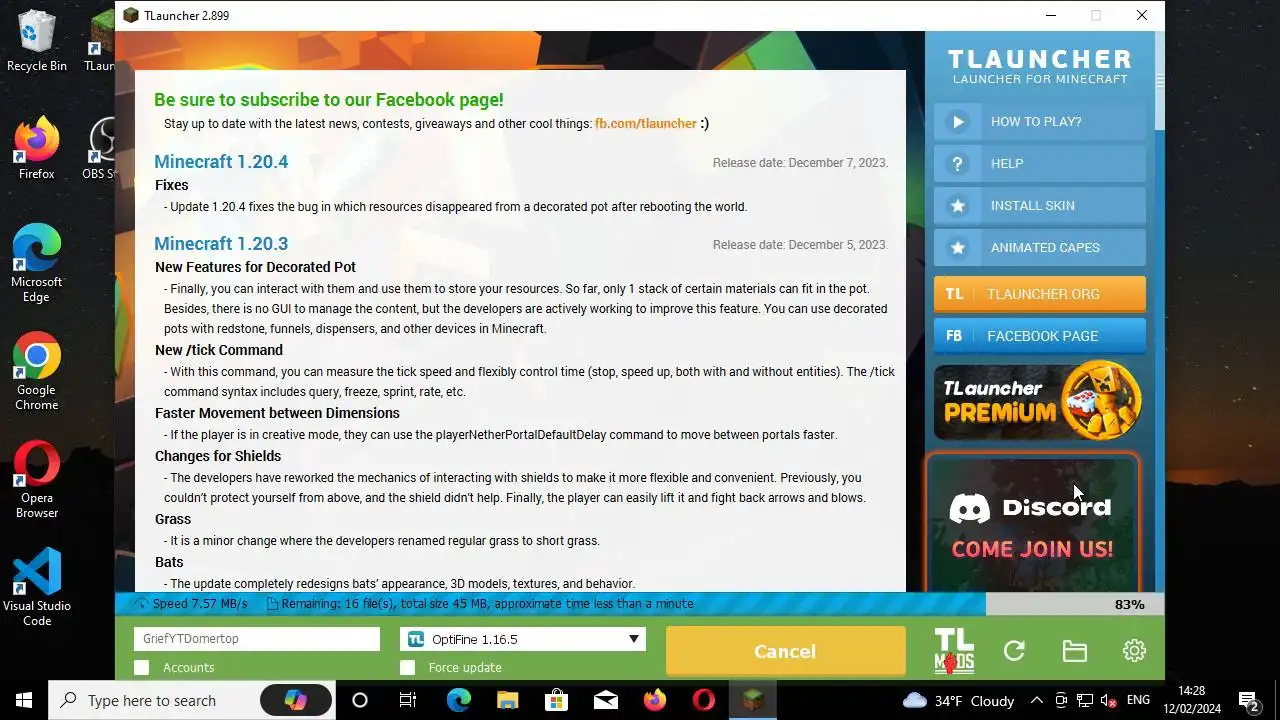Open the Opera icon in the taskbar
Screen dimensions: 1280x720
click(x=704, y=700)
